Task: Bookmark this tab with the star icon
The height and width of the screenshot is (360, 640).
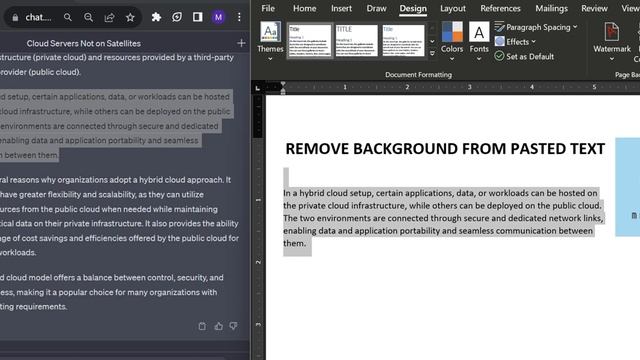Action: [x=130, y=18]
